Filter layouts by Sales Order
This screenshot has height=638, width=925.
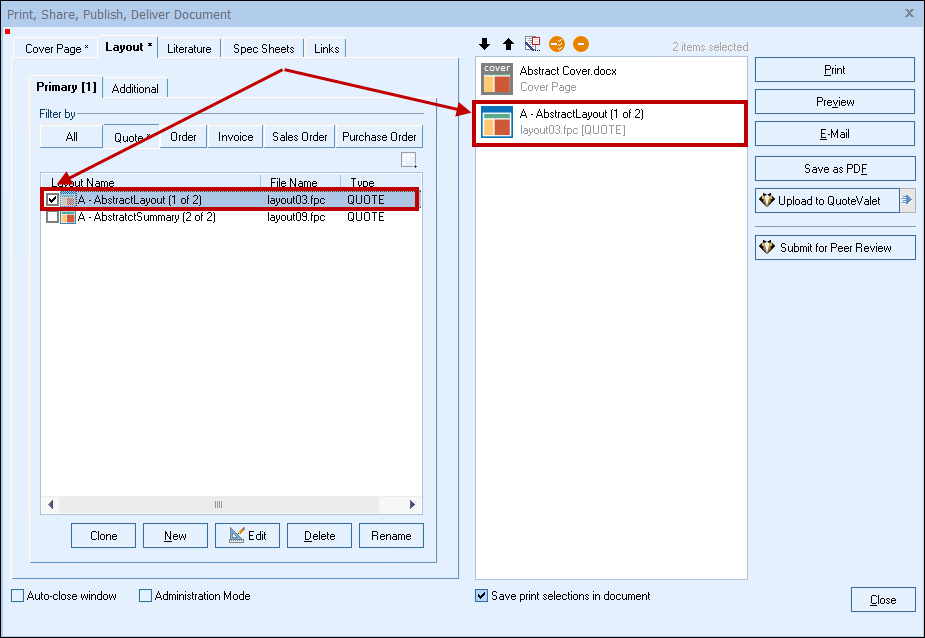[300, 137]
